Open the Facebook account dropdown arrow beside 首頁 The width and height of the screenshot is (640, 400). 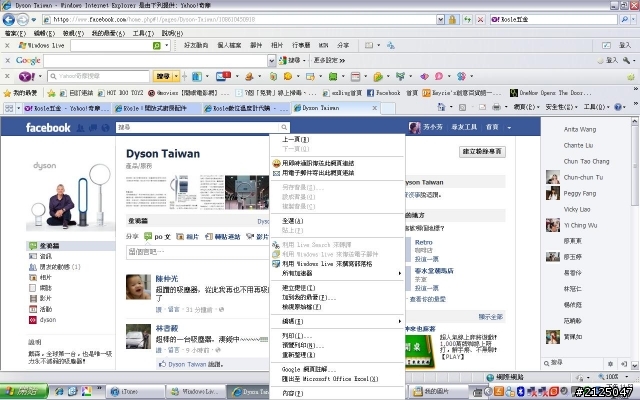(x=509, y=128)
